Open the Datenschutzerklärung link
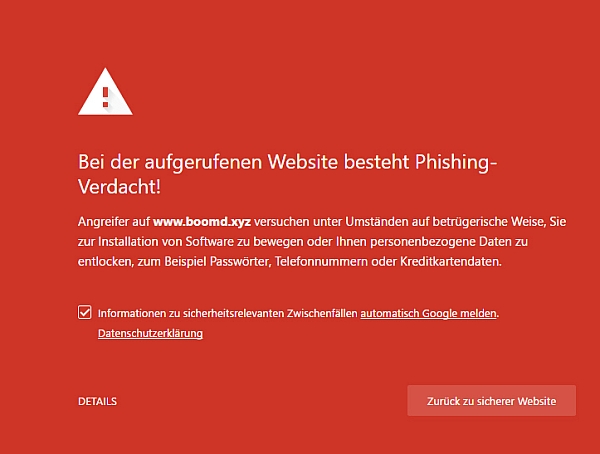 (x=150, y=333)
